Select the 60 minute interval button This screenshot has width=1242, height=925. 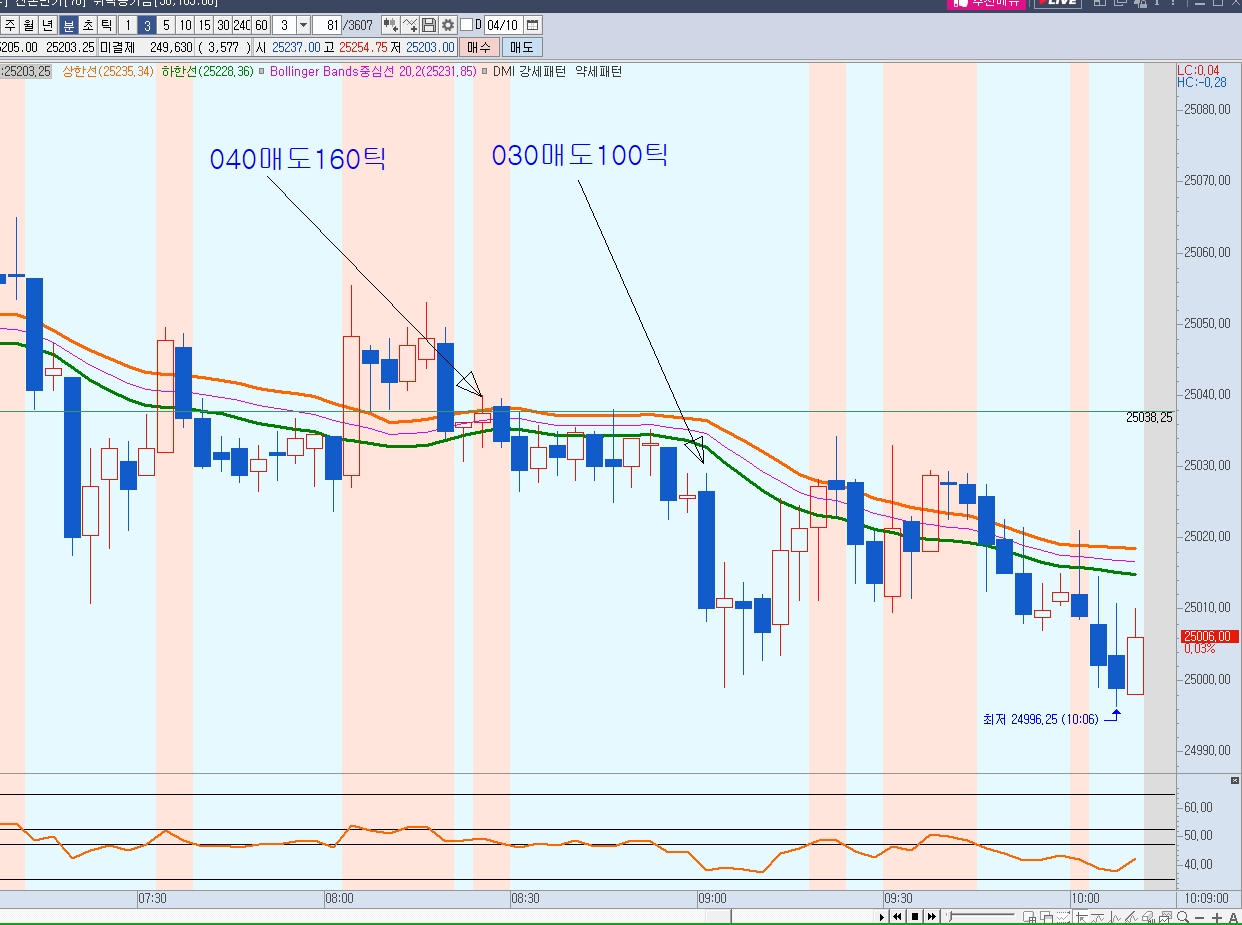[x=261, y=25]
